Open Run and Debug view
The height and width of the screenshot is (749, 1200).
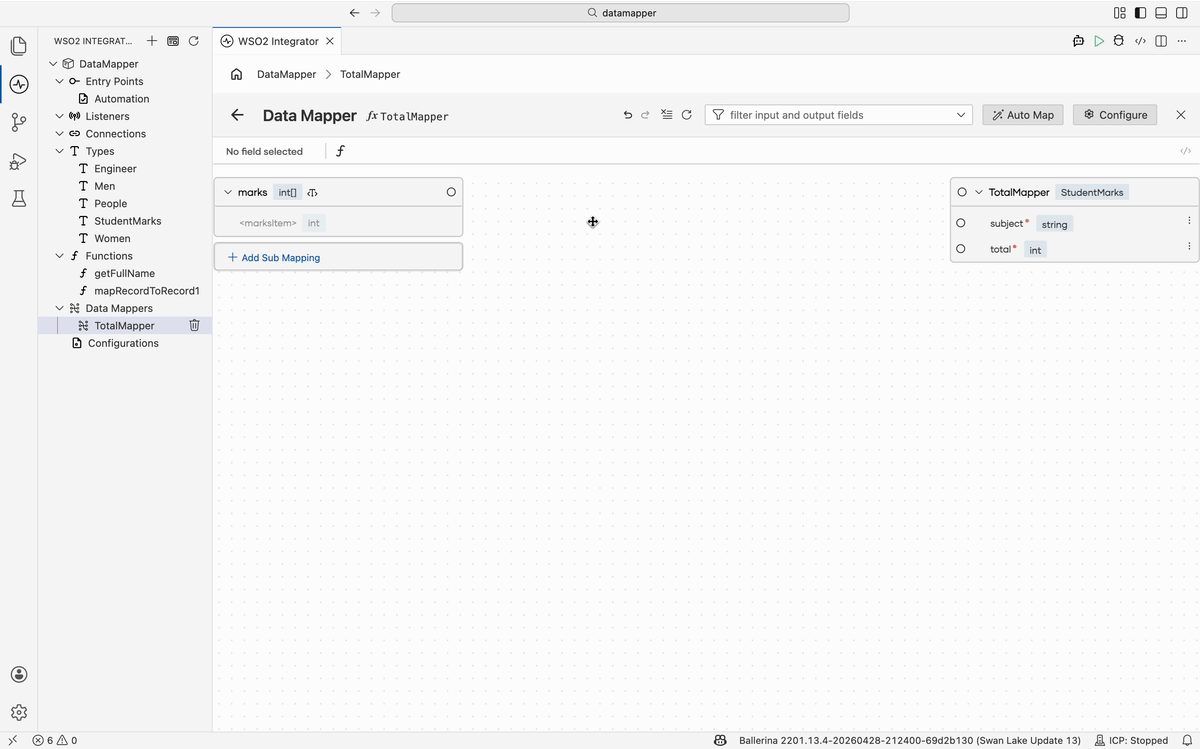point(18,161)
